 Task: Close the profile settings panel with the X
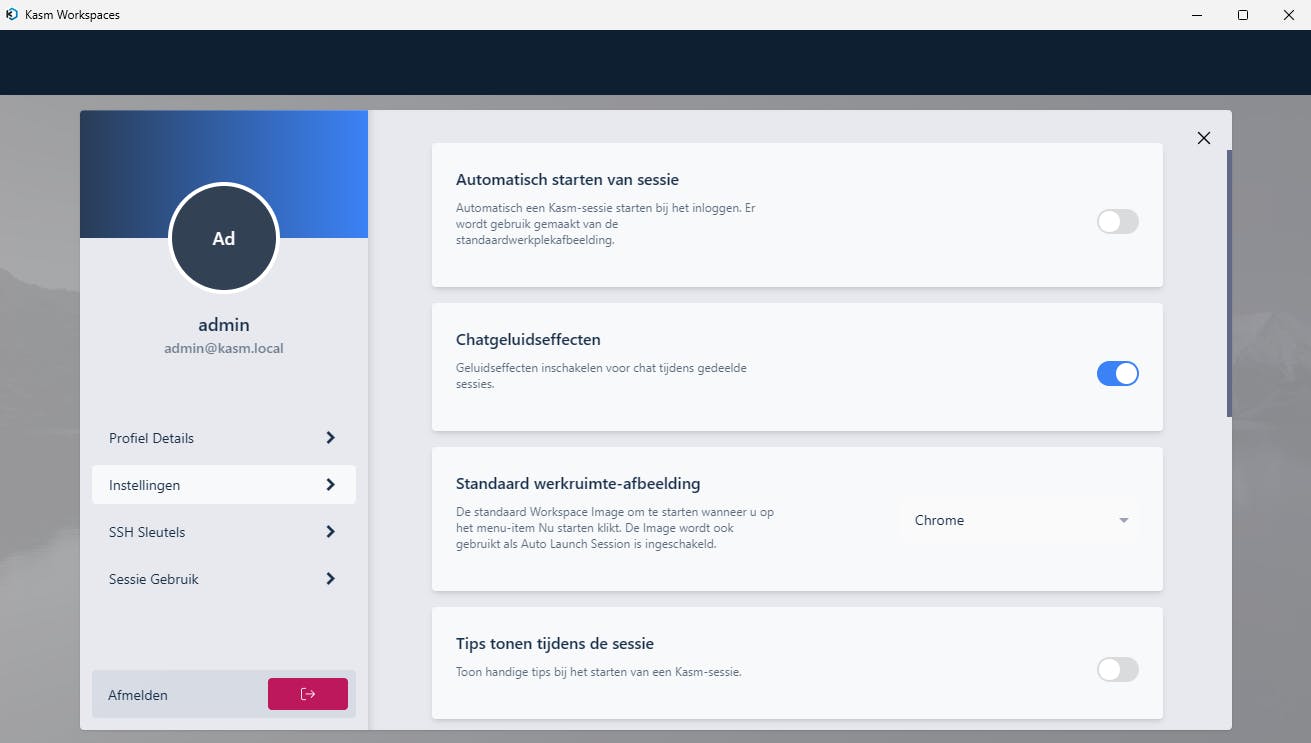coord(1203,137)
